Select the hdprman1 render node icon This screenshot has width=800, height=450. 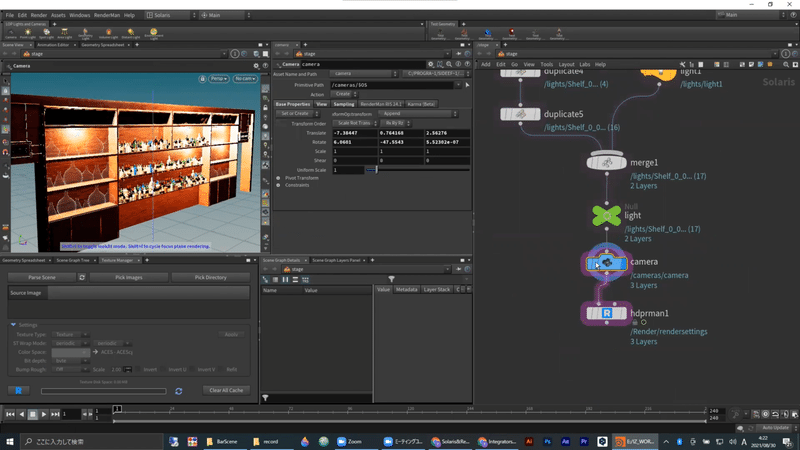[x=606, y=314]
